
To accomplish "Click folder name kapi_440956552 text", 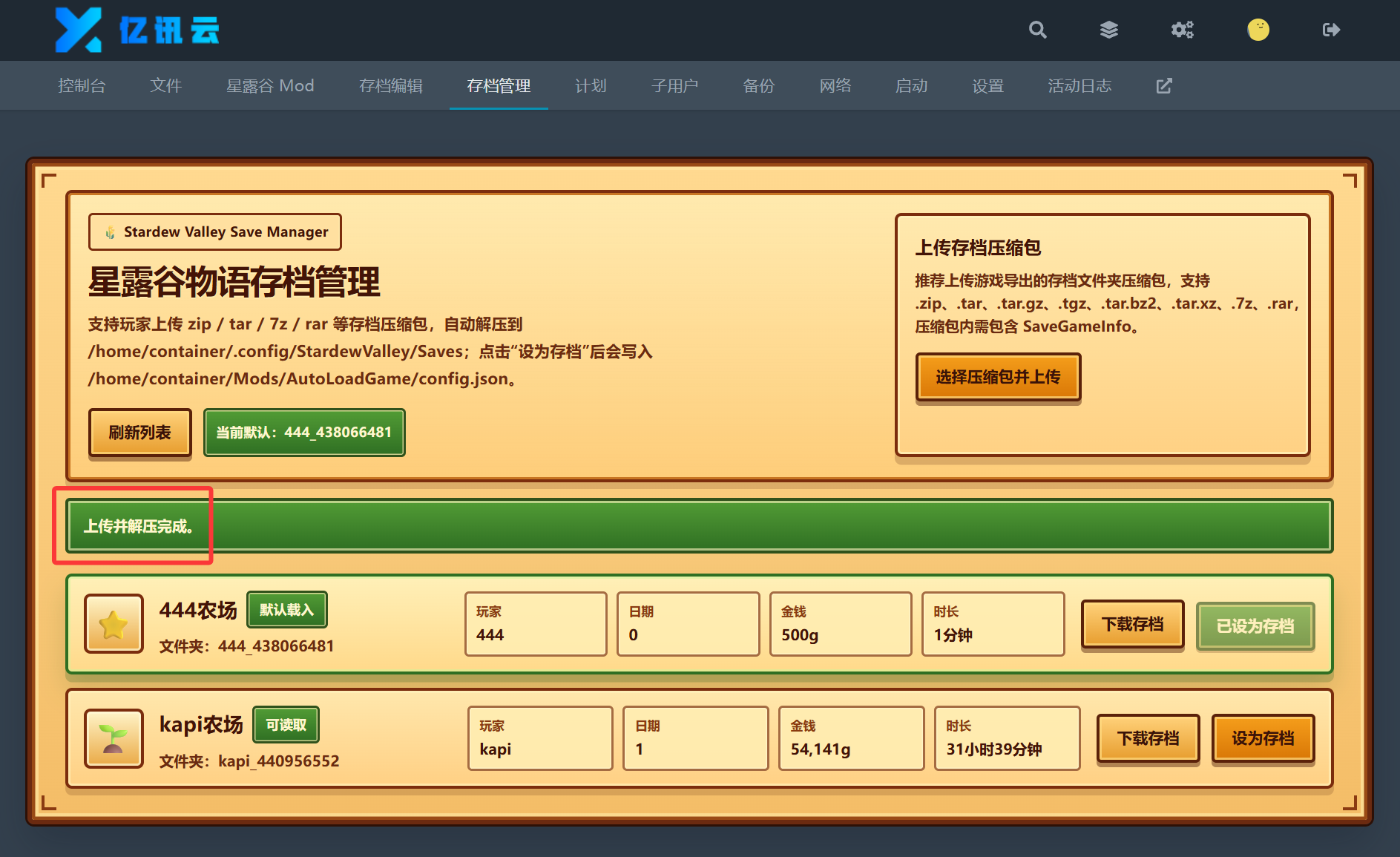I will click(x=279, y=761).
